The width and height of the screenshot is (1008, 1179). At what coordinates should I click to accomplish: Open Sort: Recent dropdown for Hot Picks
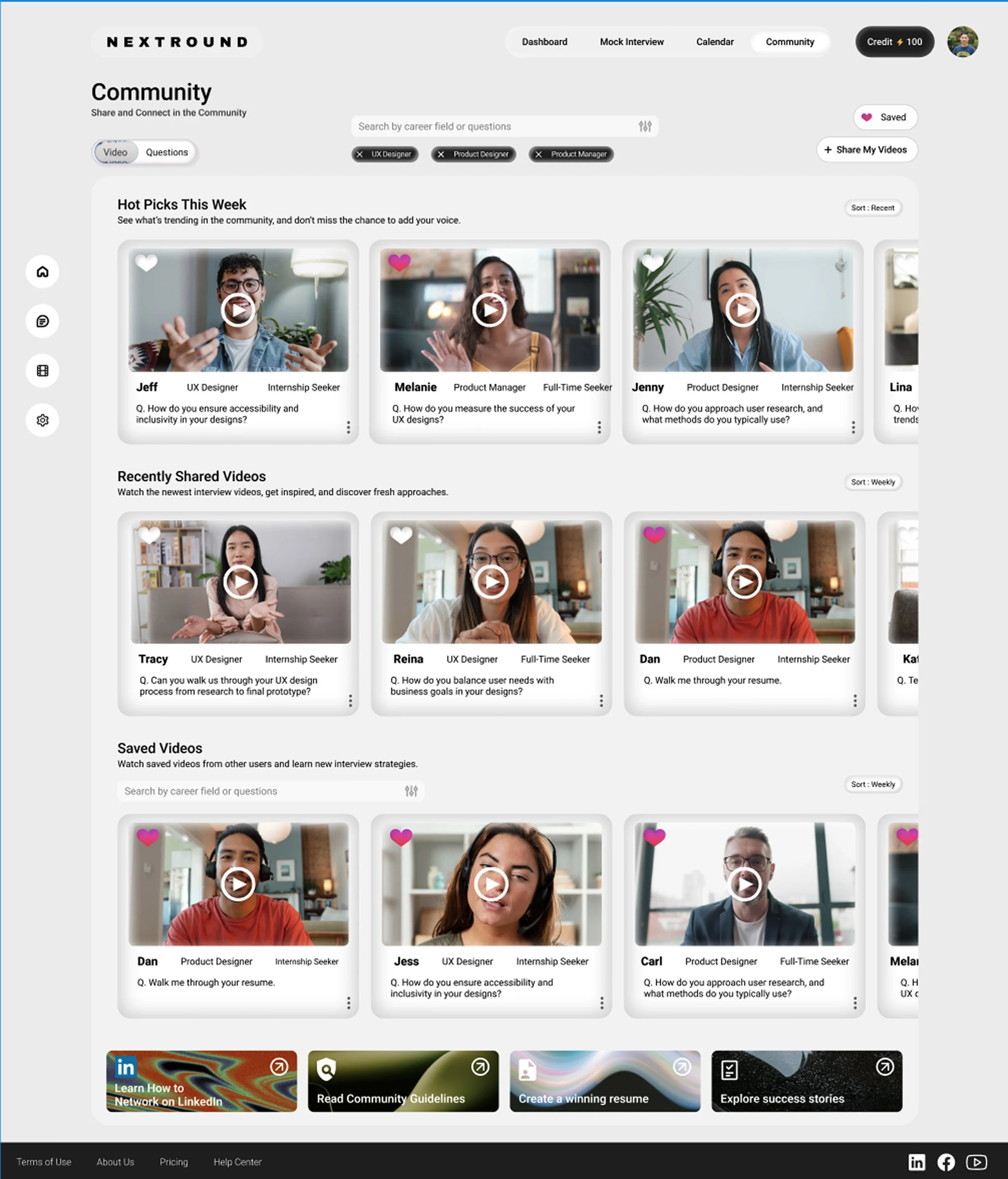coord(872,208)
